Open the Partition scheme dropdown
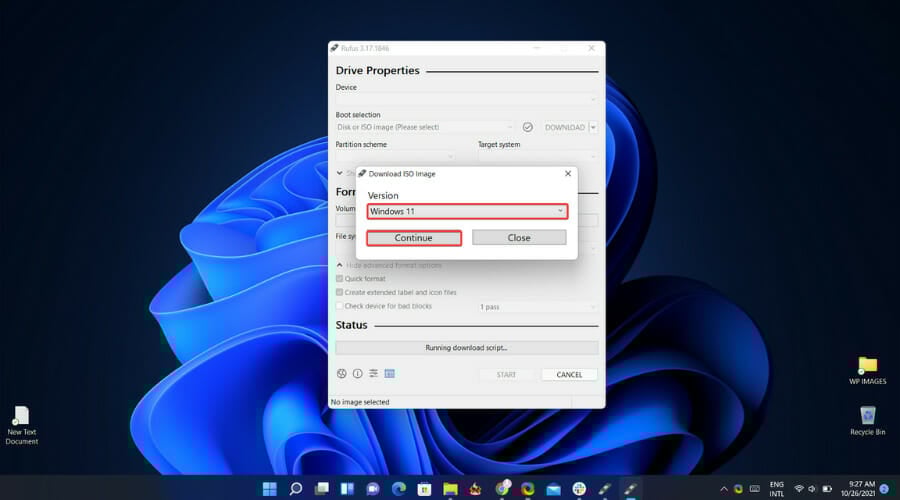Image resolution: width=900 pixels, height=500 pixels. pos(395,156)
